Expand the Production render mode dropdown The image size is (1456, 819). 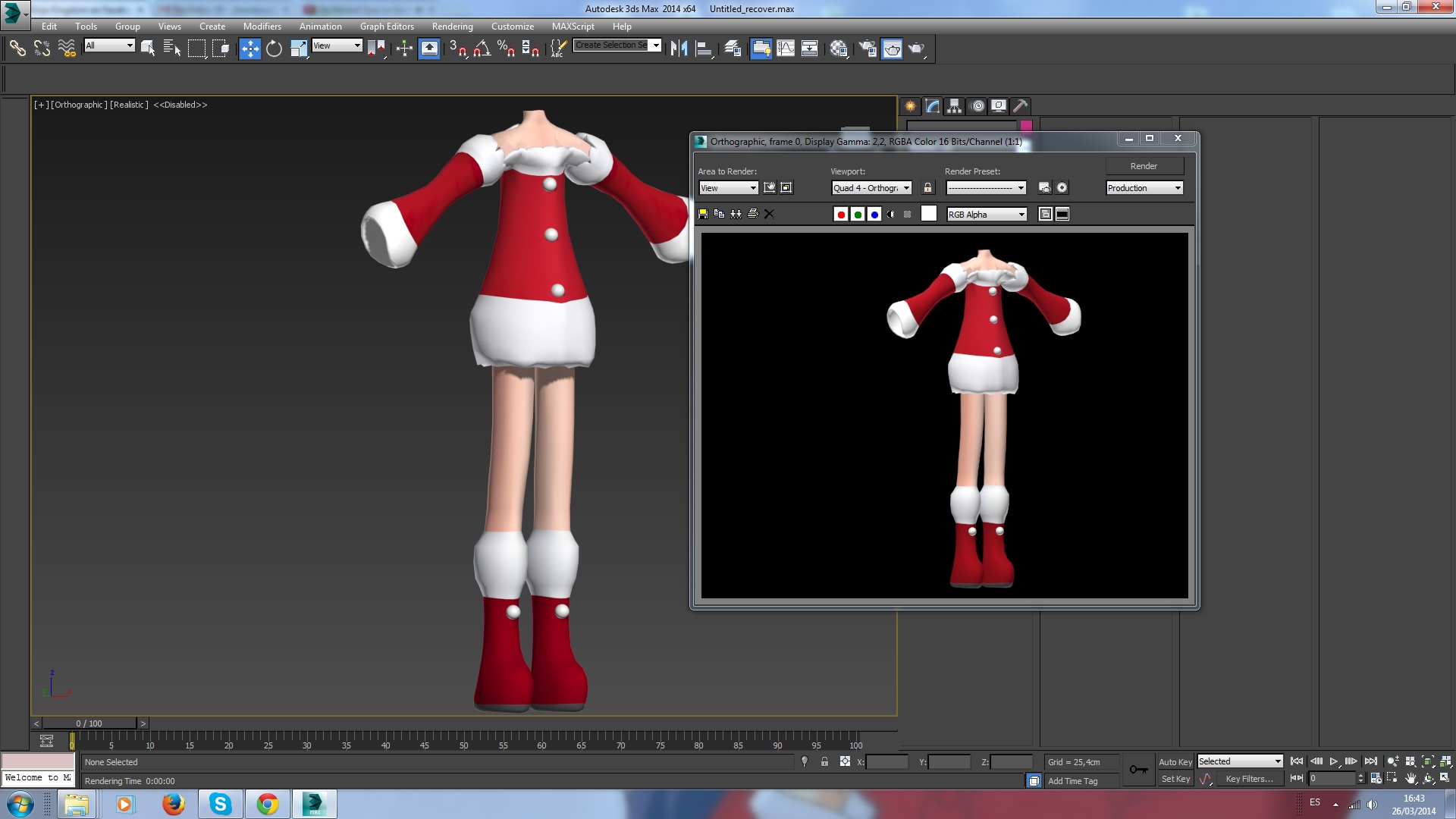pos(1144,188)
